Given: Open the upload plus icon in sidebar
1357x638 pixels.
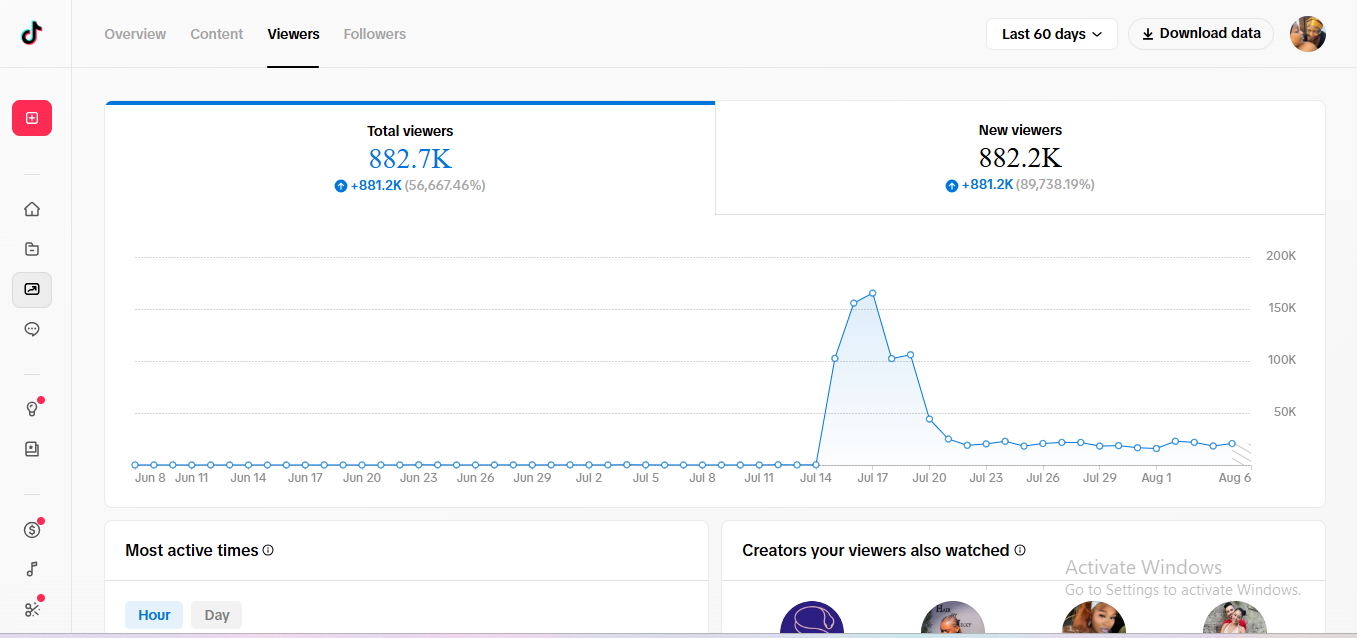Looking at the screenshot, I should 32,118.
